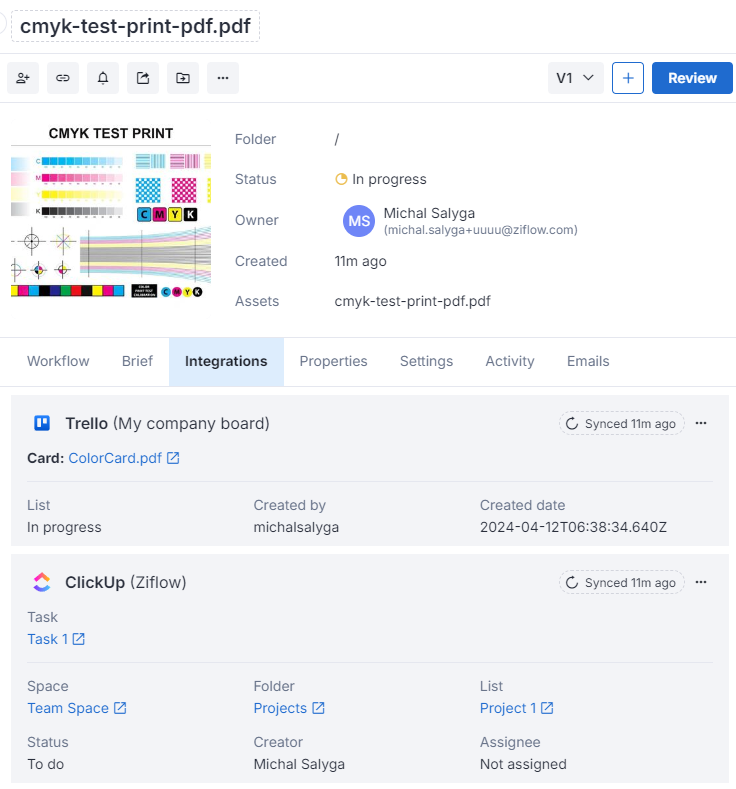Open ClickUp integration options ellipsis menu
The width and height of the screenshot is (736, 789).
tap(701, 582)
